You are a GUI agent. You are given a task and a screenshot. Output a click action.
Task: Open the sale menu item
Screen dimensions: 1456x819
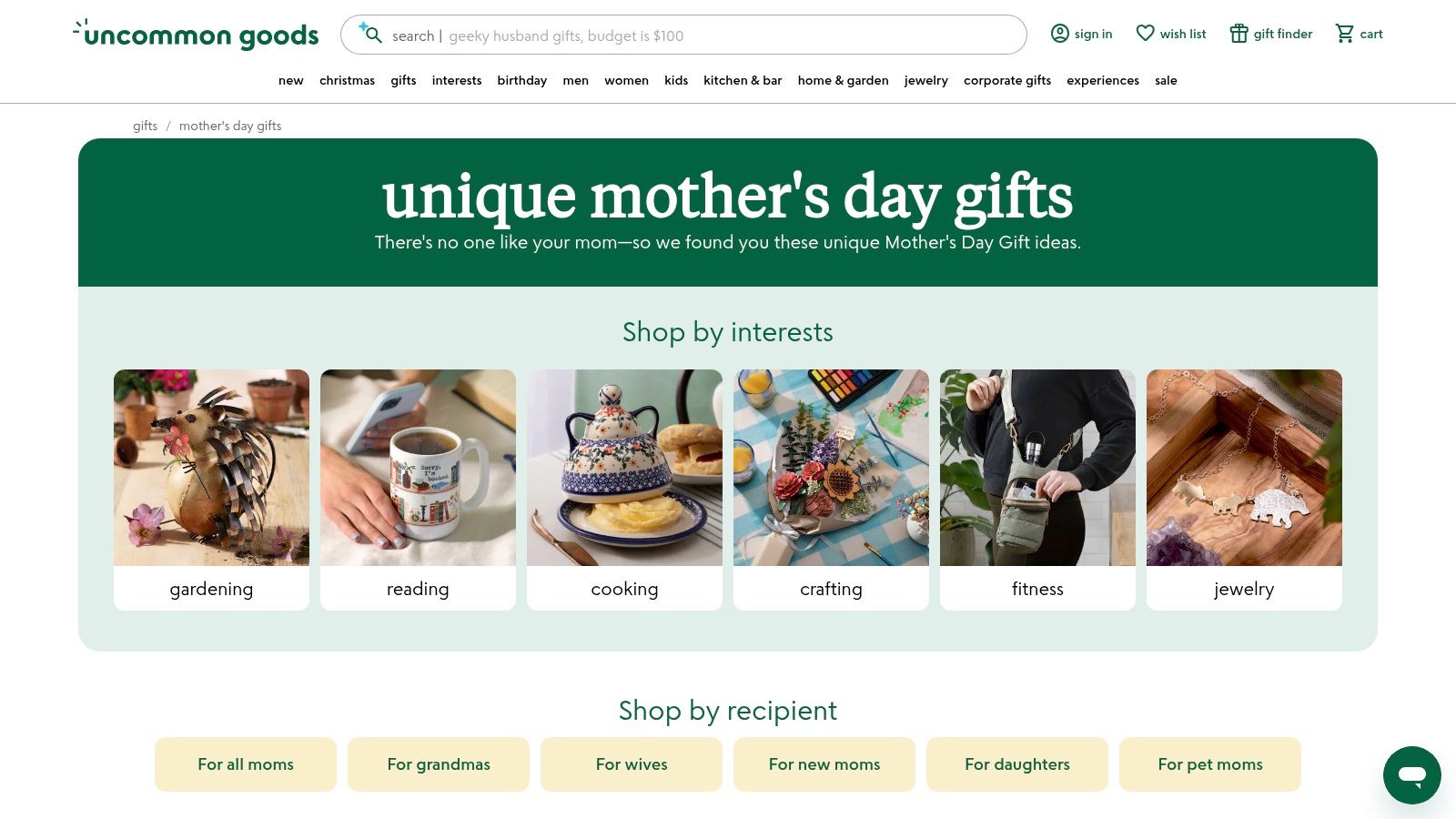click(x=1166, y=80)
